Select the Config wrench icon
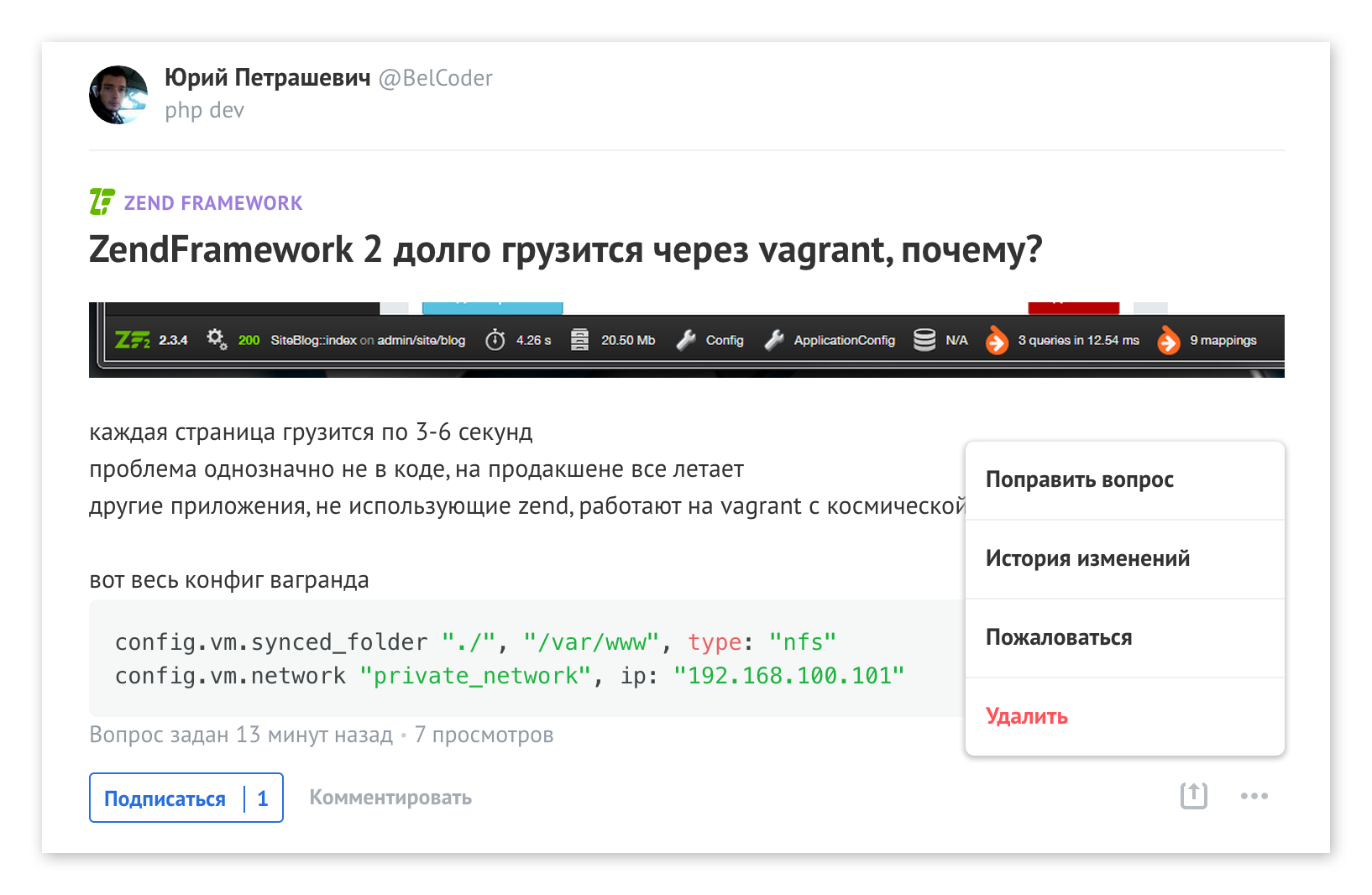1372x895 pixels. point(685,340)
